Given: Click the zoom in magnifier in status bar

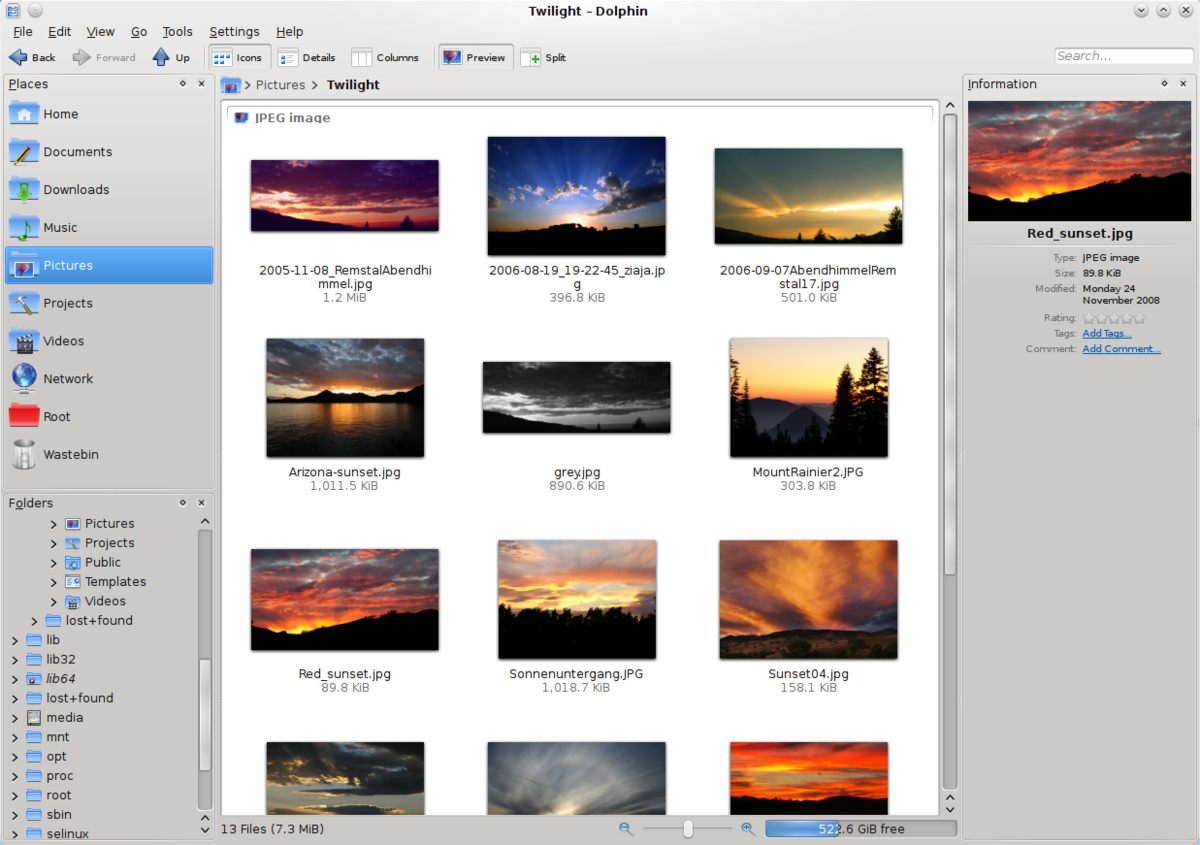Looking at the screenshot, I should point(748,829).
